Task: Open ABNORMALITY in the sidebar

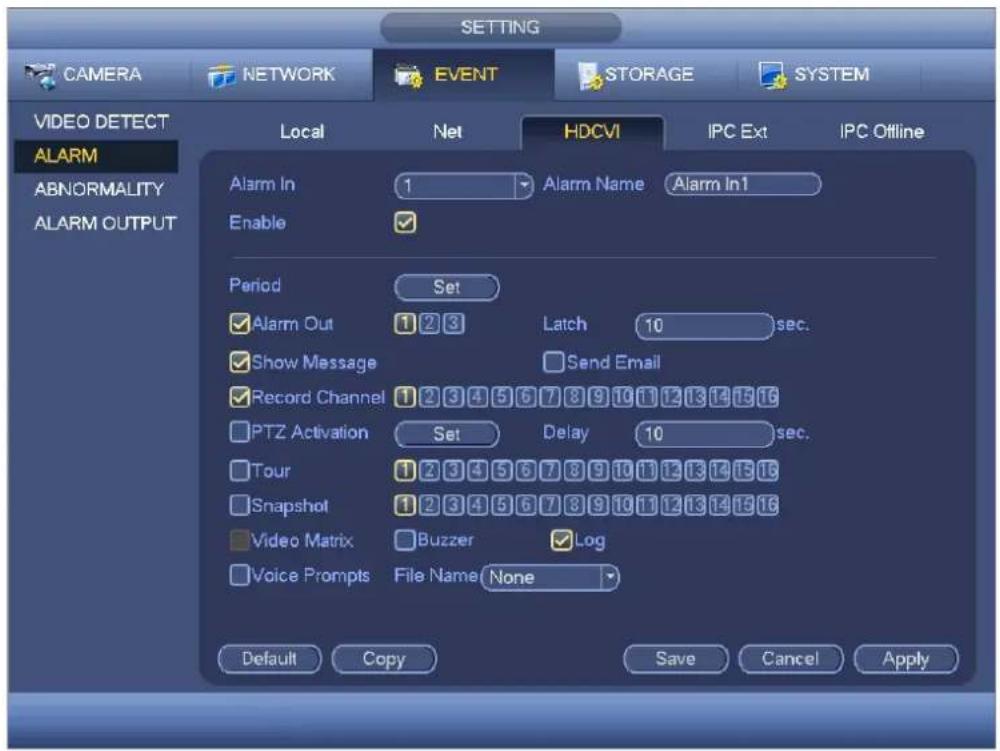Action: pos(99,189)
